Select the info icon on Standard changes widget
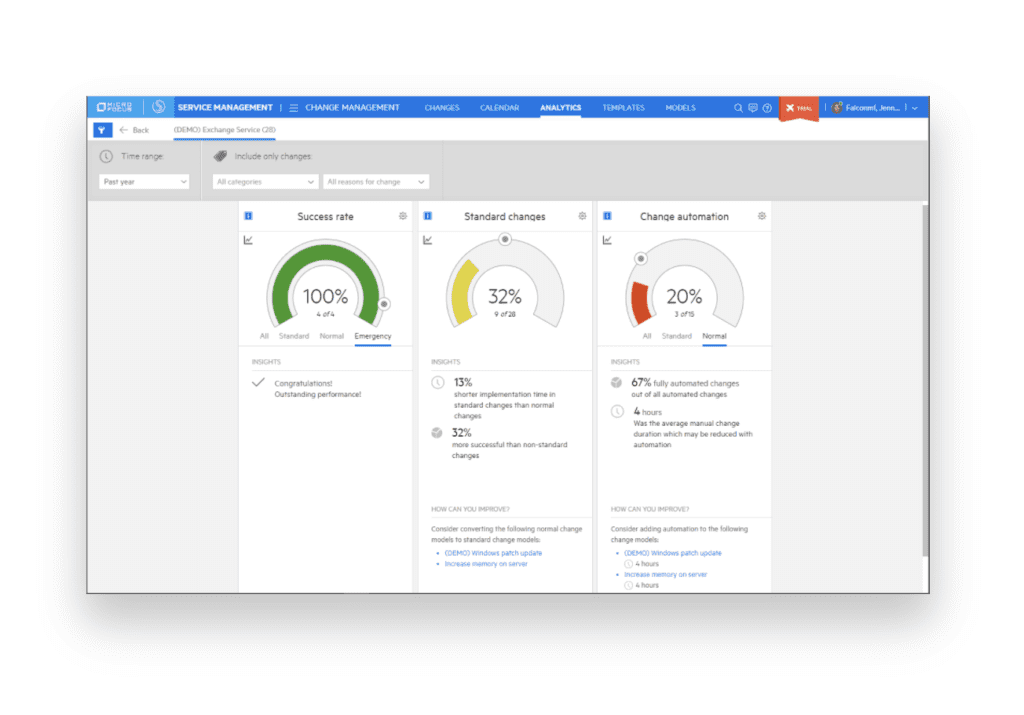 428,216
